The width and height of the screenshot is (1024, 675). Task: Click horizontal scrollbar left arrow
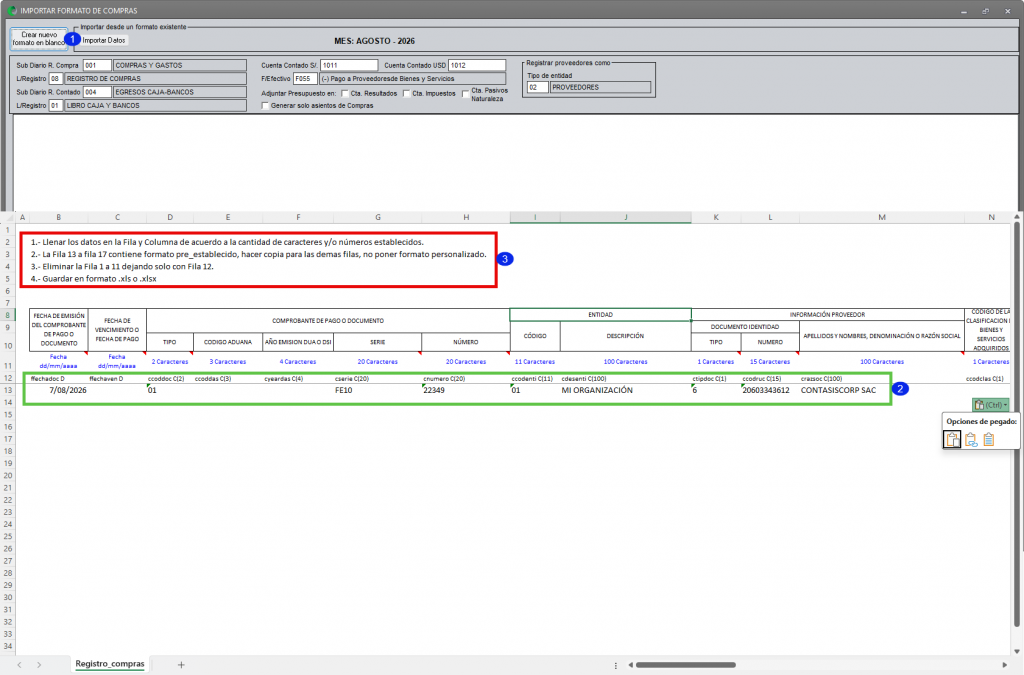coord(630,665)
